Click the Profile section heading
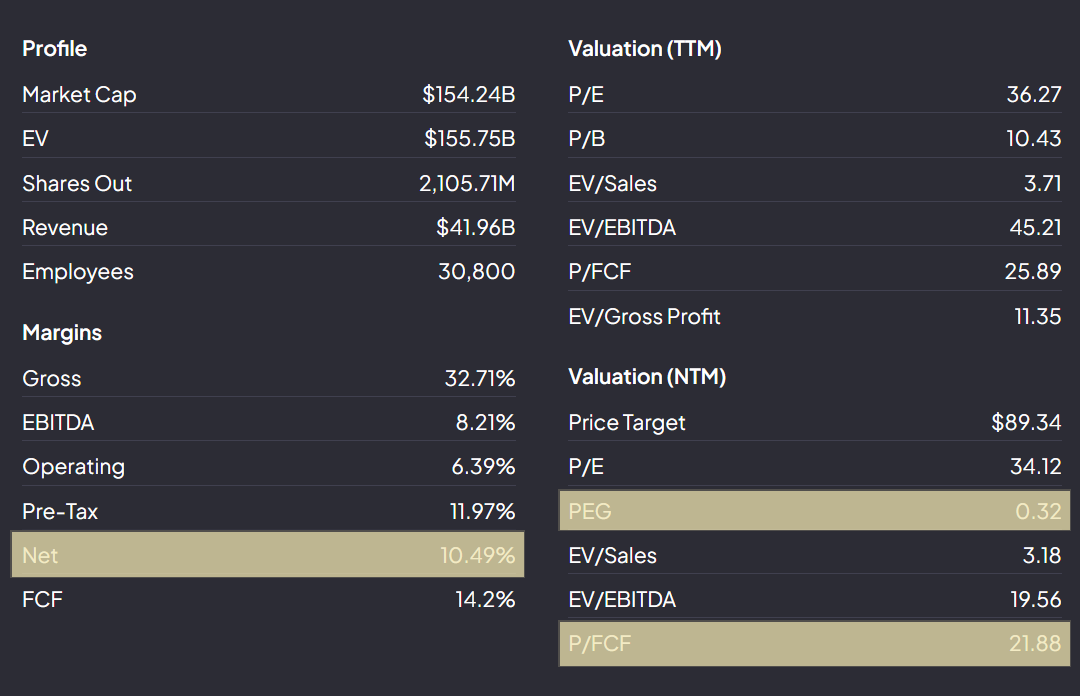 54,49
